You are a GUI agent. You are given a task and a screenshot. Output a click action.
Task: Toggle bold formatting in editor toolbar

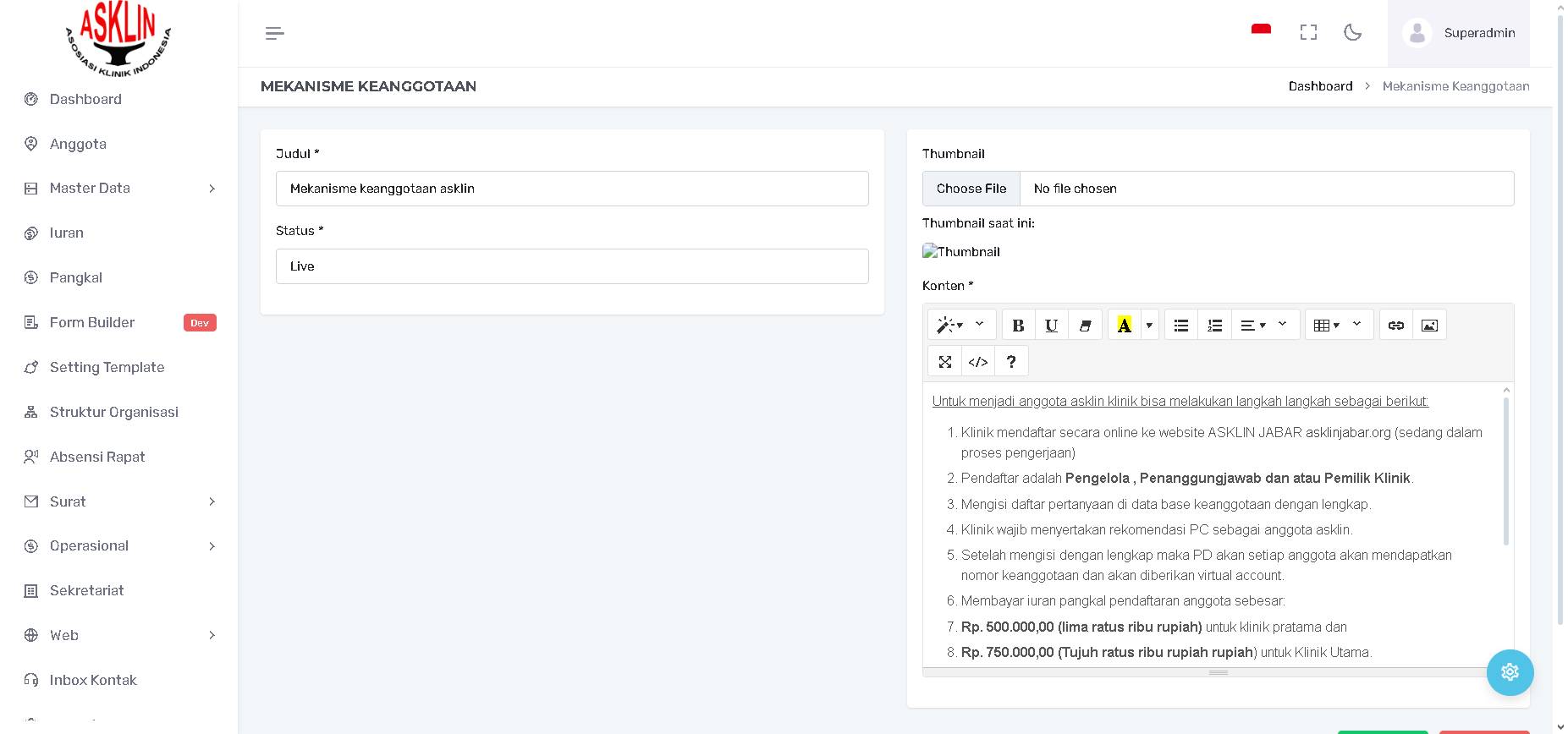tap(1018, 326)
